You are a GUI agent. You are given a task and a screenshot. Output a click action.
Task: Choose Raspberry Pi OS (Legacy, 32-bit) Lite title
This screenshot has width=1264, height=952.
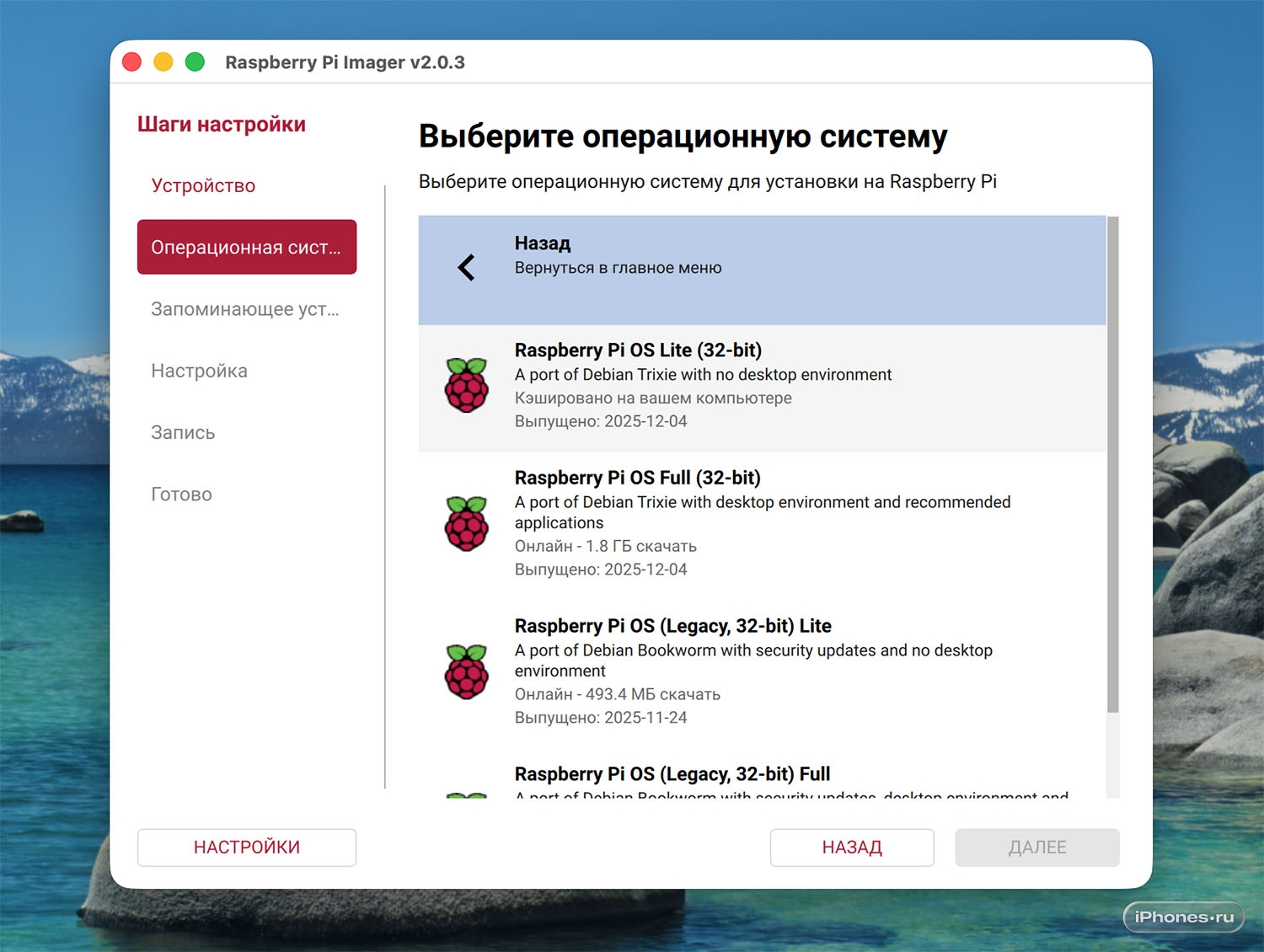coord(673,626)
